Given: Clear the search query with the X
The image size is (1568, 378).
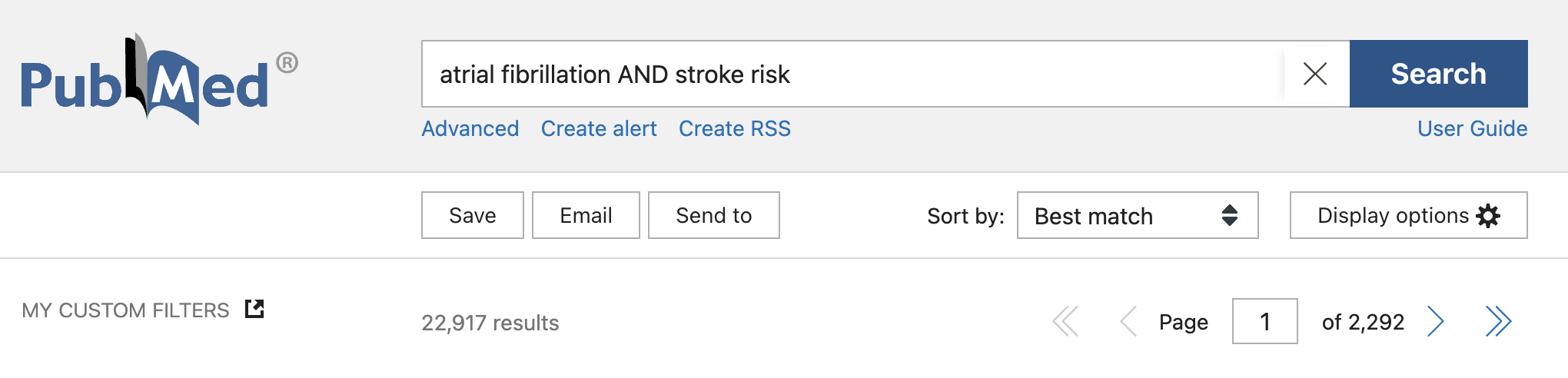Looking at the screenshot, I should point(1315,74).
